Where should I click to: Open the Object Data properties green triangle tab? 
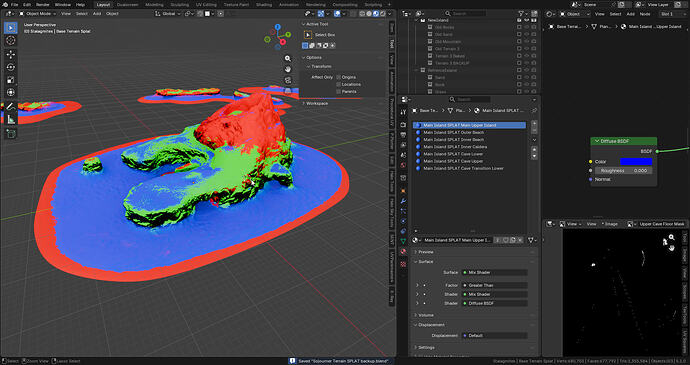click(403, 241)
